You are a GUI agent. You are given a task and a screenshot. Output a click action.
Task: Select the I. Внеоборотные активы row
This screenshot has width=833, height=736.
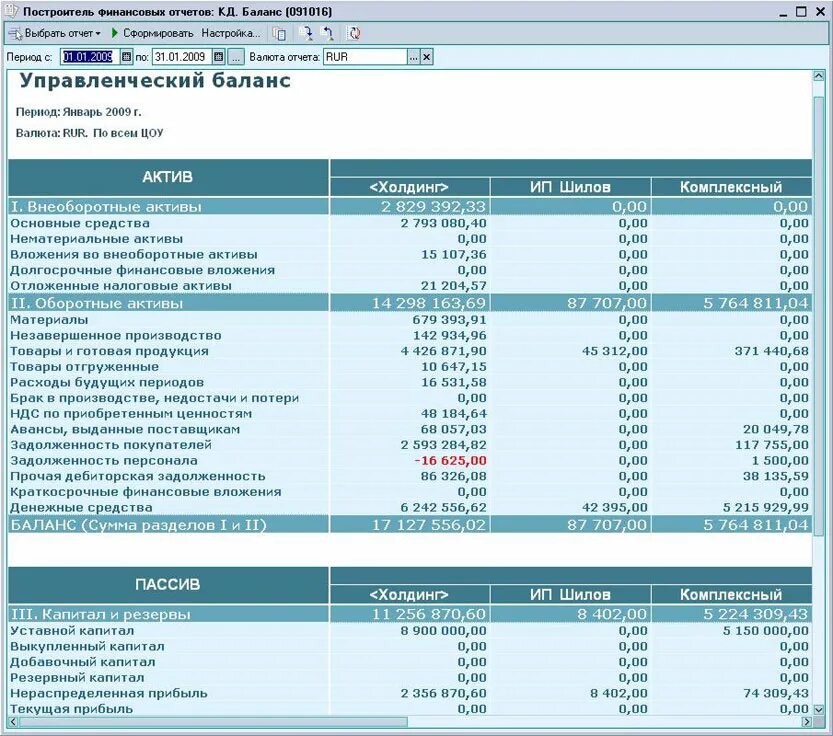click(410, 207)
